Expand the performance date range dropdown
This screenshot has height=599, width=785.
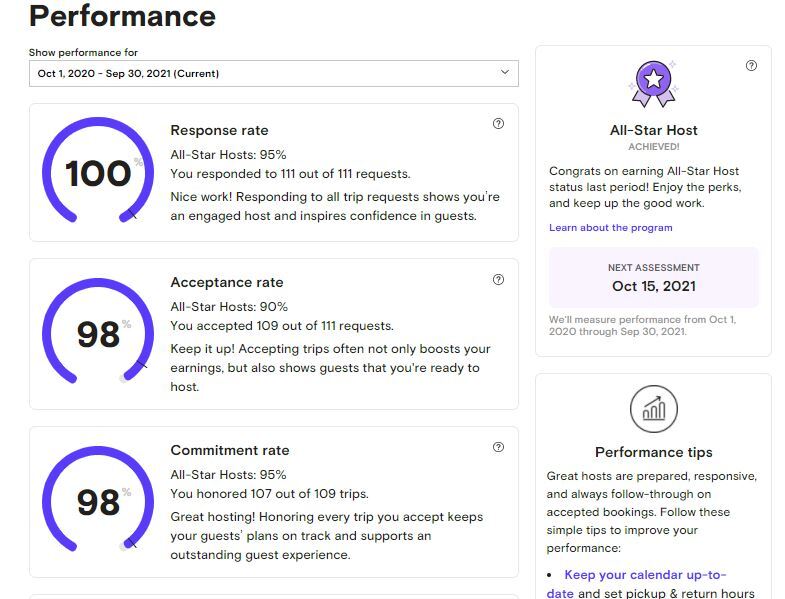pyautogui.click(x=273, y=73)
